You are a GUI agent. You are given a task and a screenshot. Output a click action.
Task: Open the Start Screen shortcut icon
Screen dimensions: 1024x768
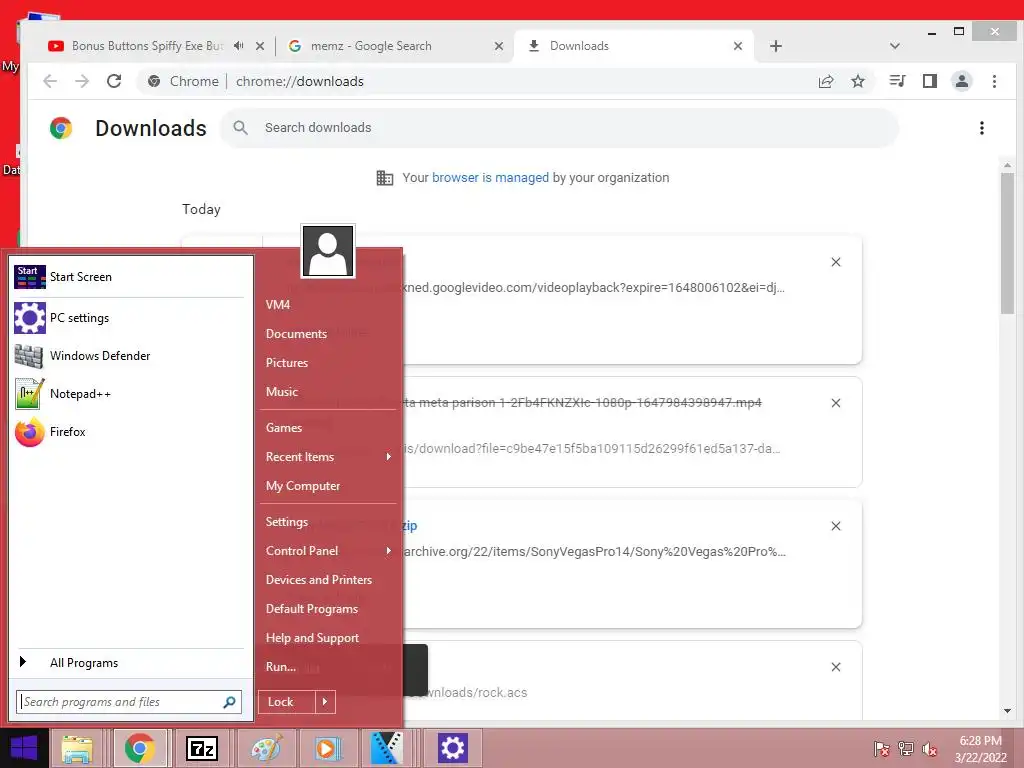30,277
